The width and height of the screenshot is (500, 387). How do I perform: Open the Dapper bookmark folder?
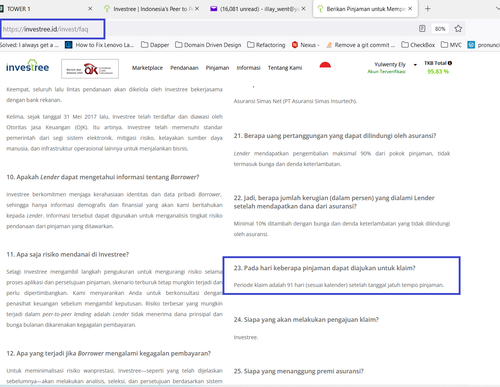pos(155,45)
